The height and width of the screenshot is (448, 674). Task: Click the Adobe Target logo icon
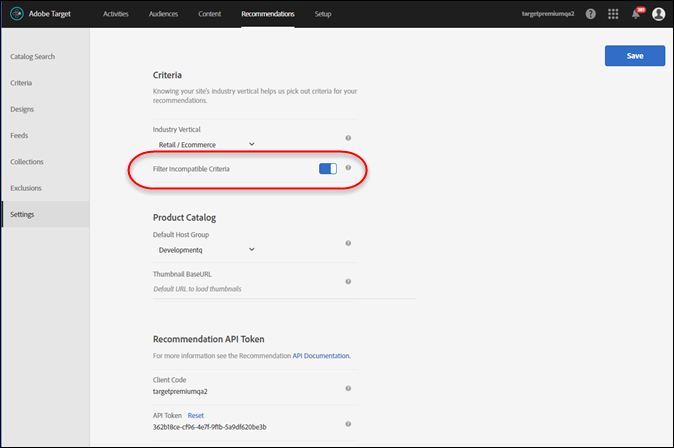(x=16, y=15)
